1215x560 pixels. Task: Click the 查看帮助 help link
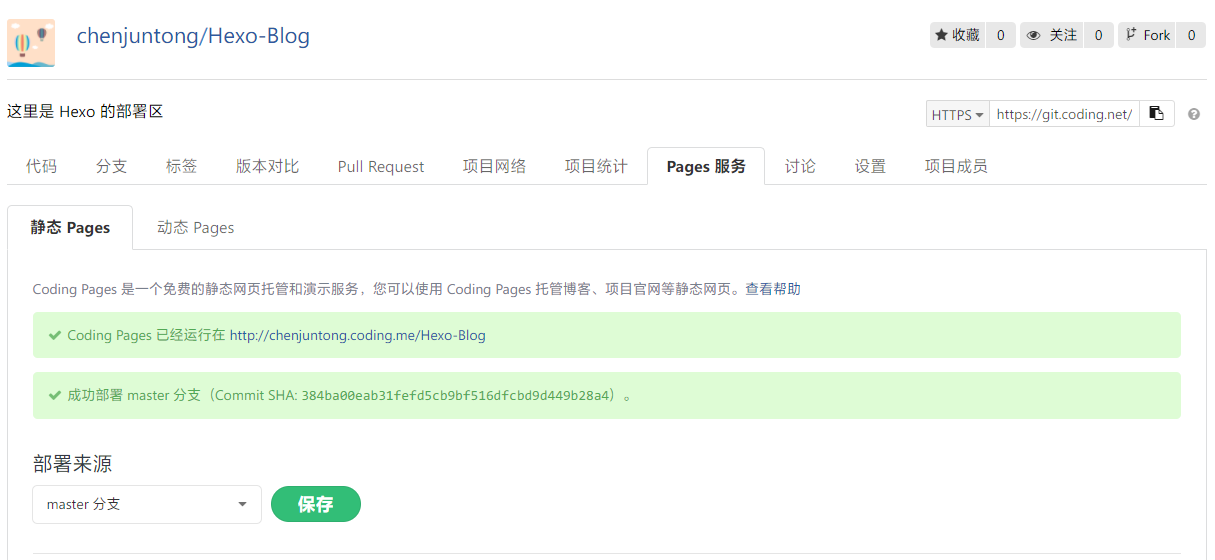click(773, 289)
